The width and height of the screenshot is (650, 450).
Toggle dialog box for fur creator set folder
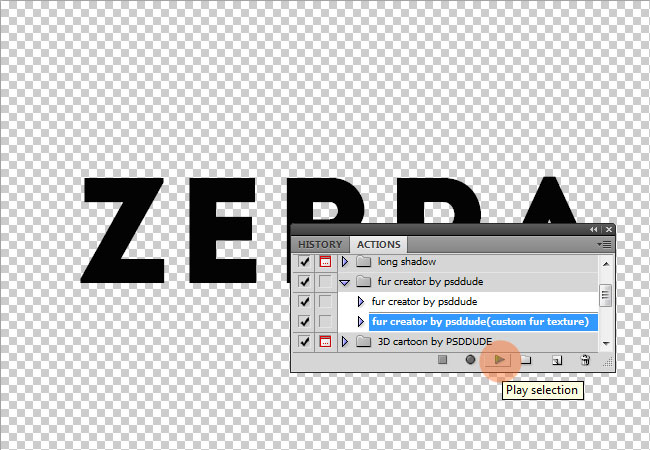tap(325, 282)
